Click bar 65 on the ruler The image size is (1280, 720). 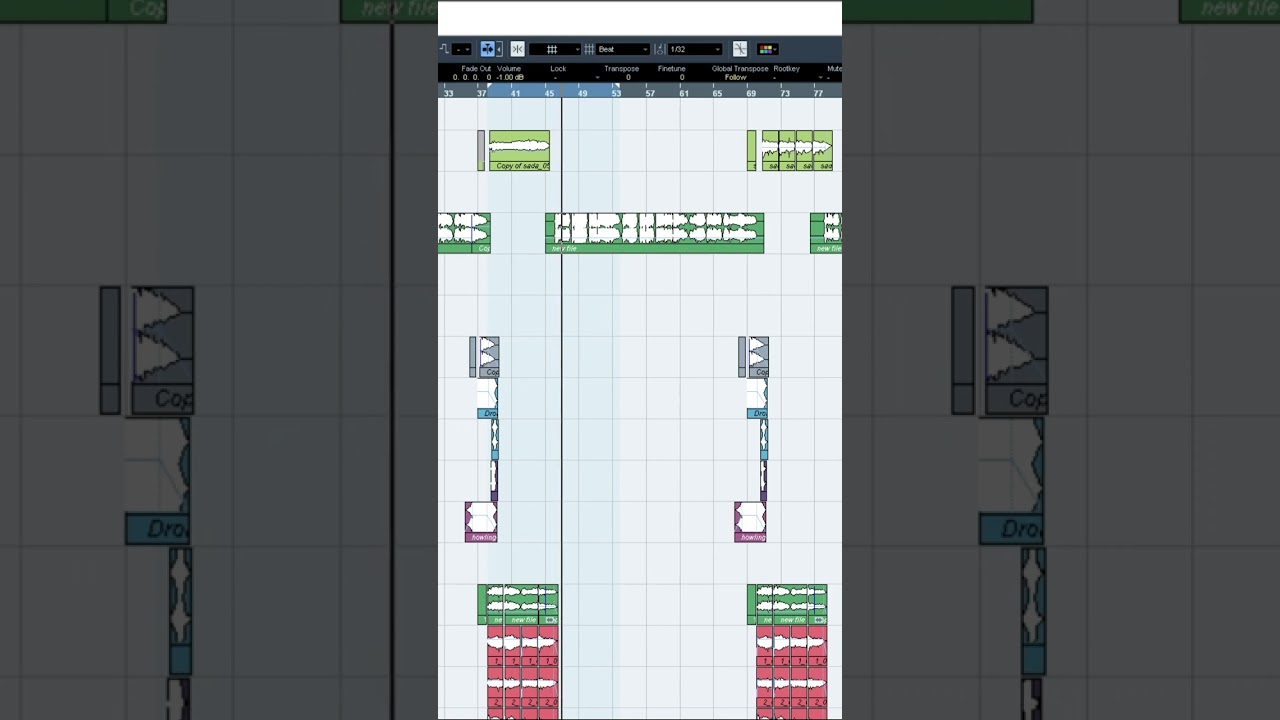tap(717, 93)
